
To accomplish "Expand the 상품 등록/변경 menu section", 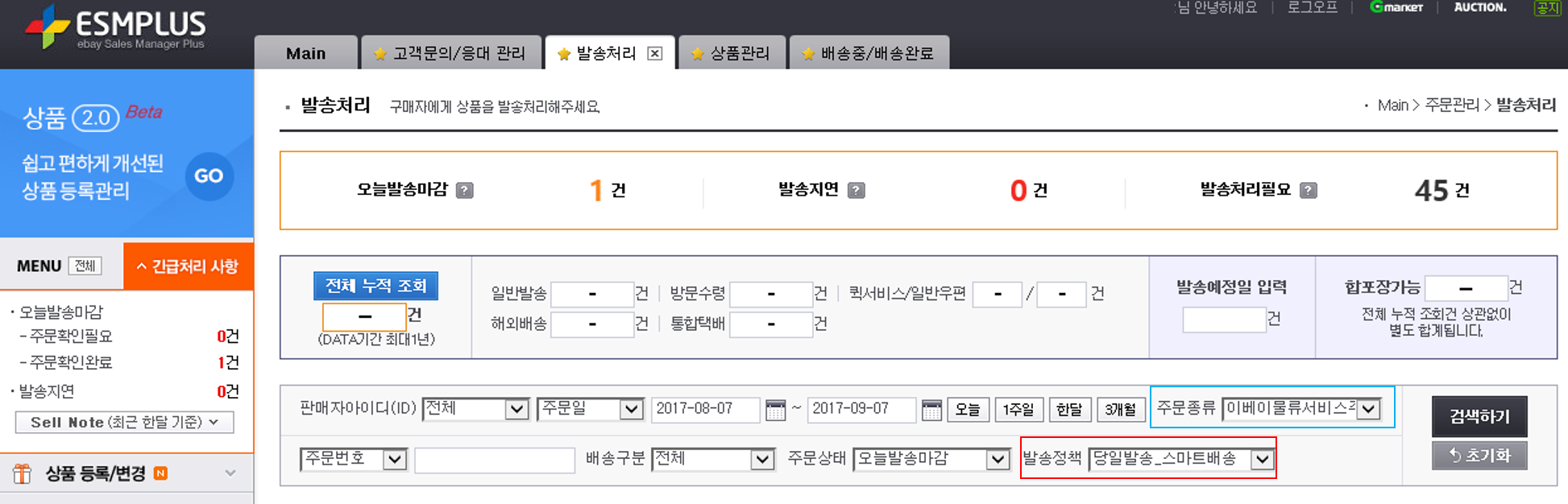I will (127, 473).
